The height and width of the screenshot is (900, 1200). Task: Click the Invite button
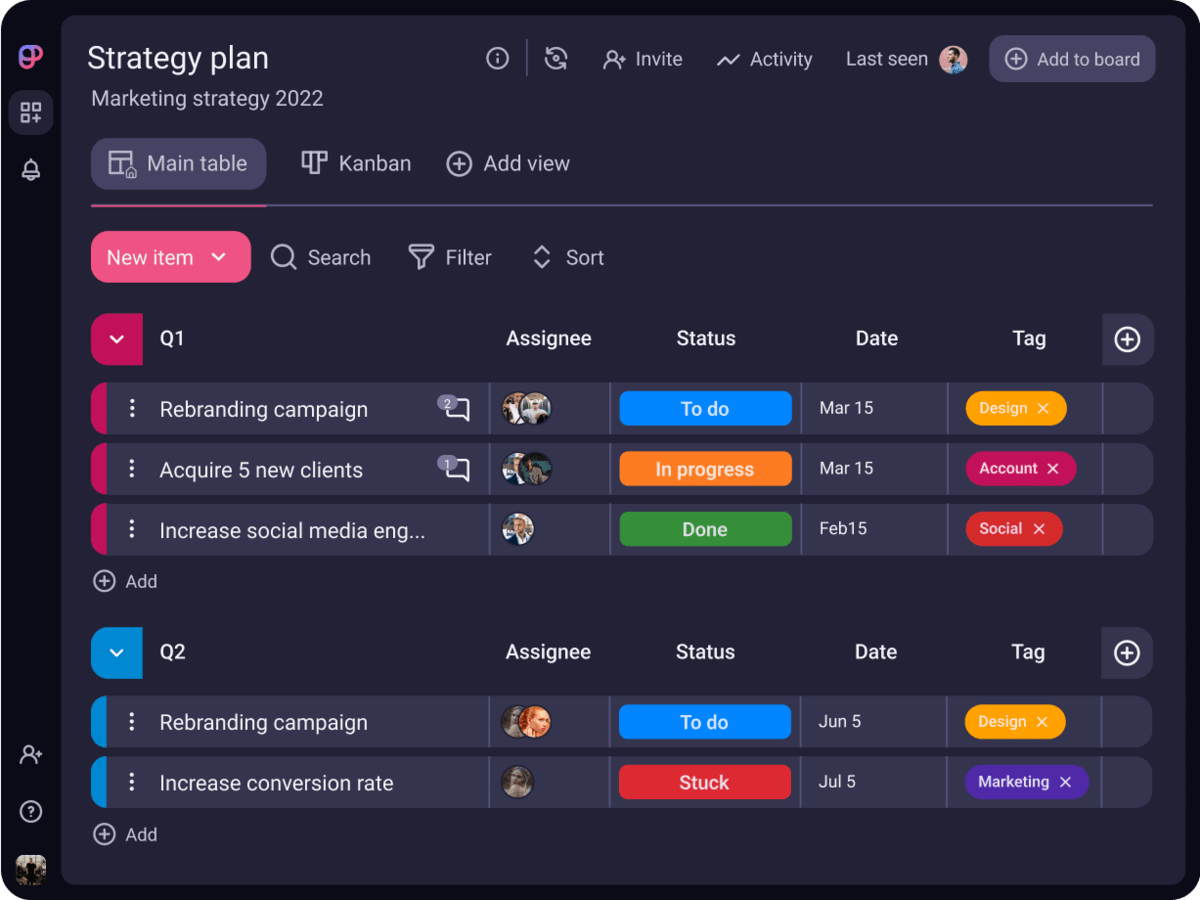click(x=643, y=59)
